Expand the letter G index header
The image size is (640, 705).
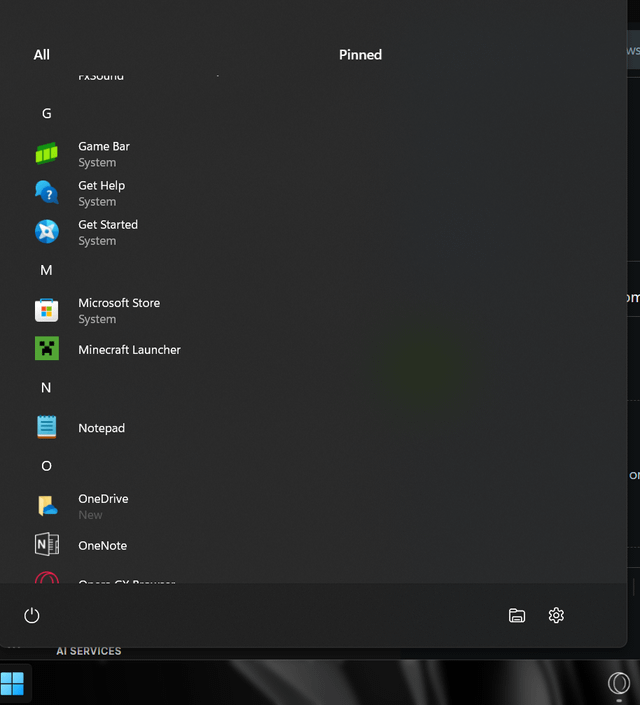pyautogui.click(x=46, y=114)
